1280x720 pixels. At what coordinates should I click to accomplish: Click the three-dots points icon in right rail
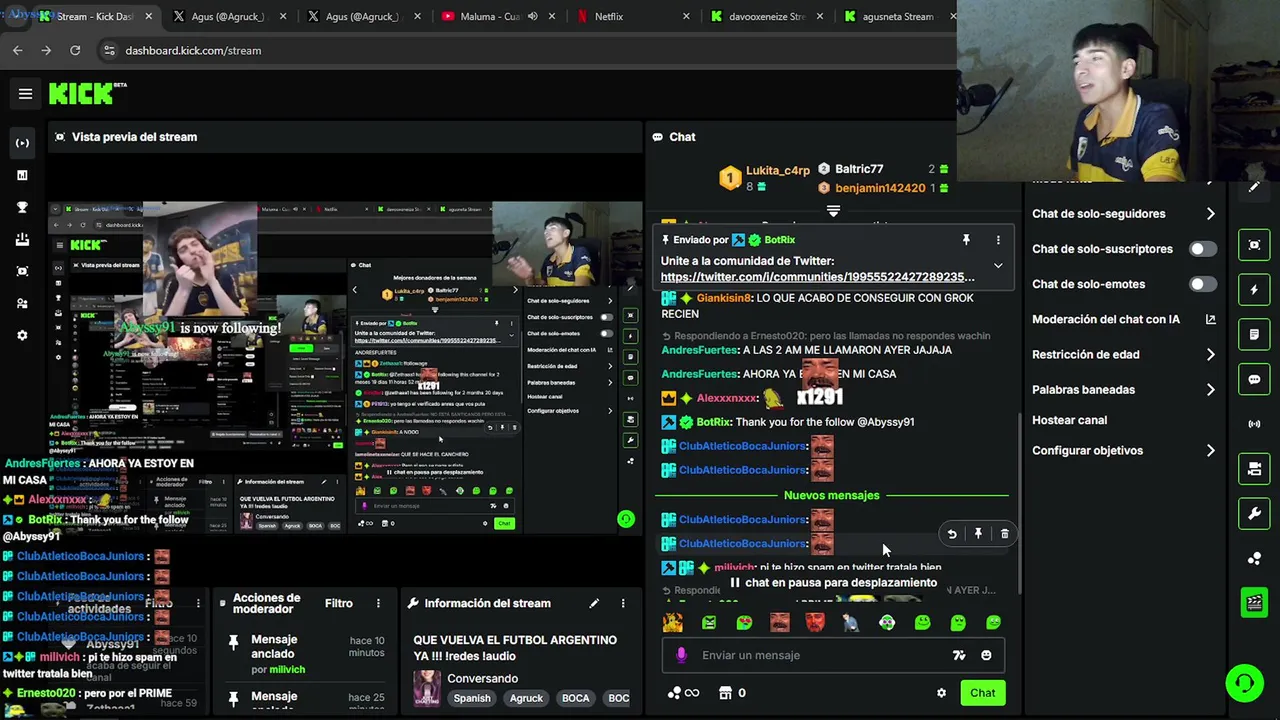[1254, 559]
